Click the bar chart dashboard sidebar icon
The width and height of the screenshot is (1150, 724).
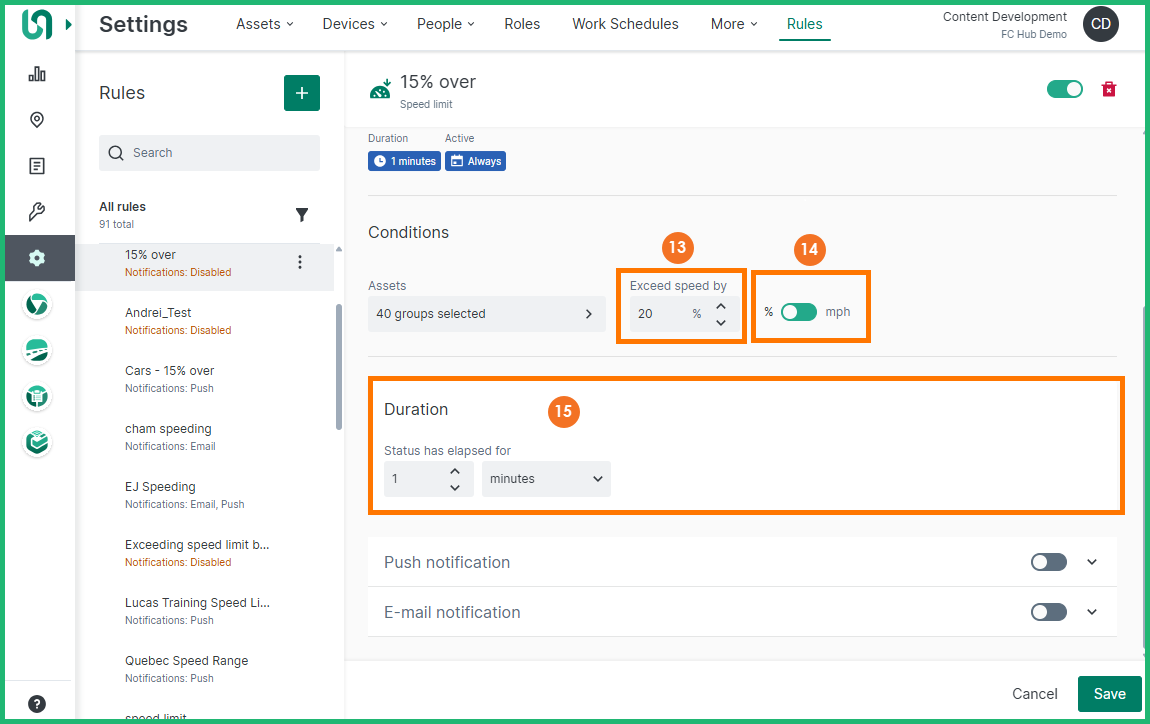[x=37, y=74]
